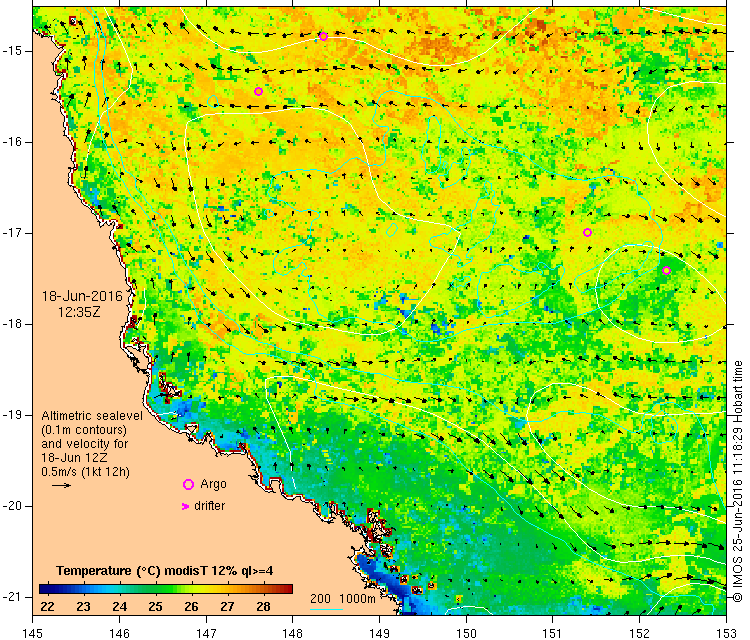Click the 'and velocity for' caption line

click(x=85, y=443)
